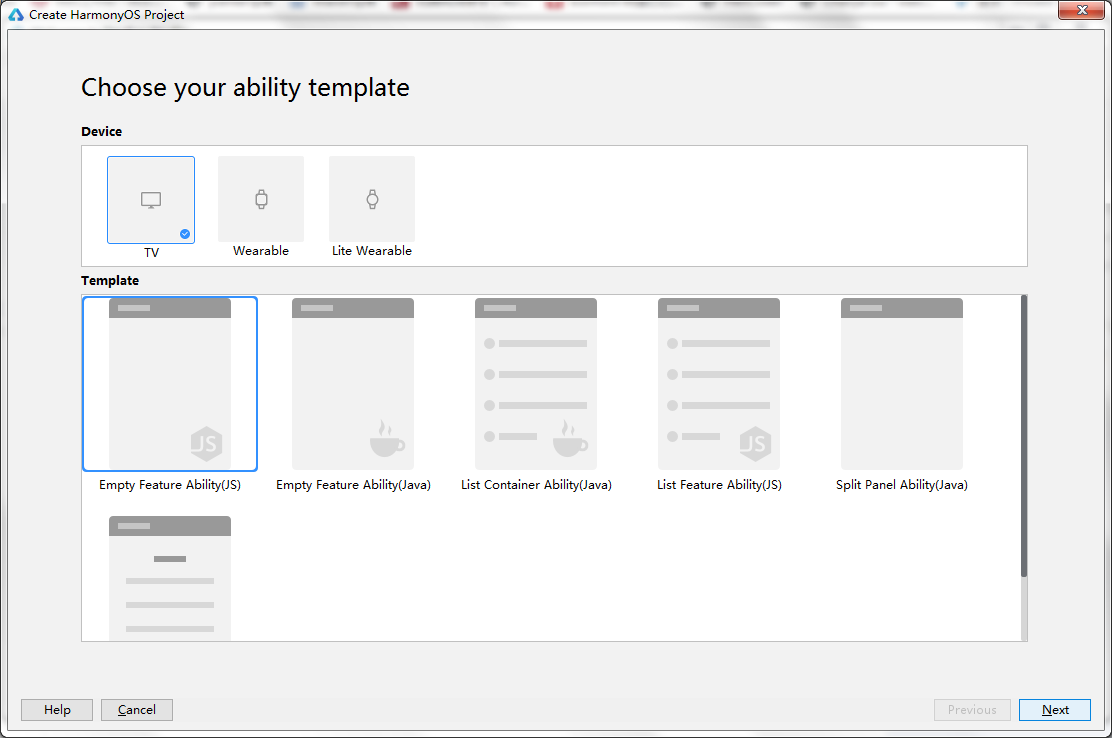The height and width of the screenshot is (738, 1112).
Task: Click the Help button
Action: [x=57, y=710]
